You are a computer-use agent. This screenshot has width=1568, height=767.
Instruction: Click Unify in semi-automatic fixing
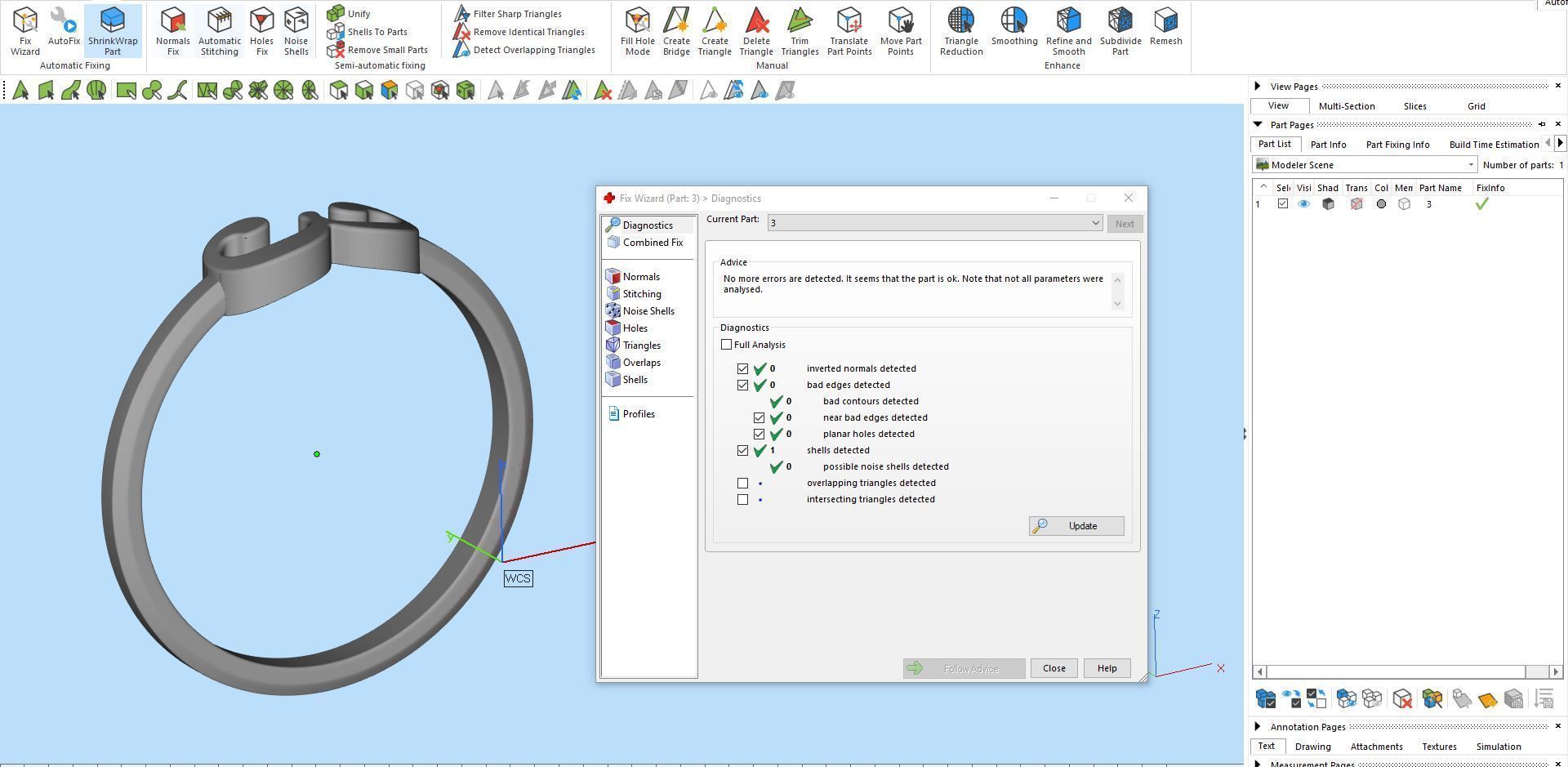pos(349,14)
